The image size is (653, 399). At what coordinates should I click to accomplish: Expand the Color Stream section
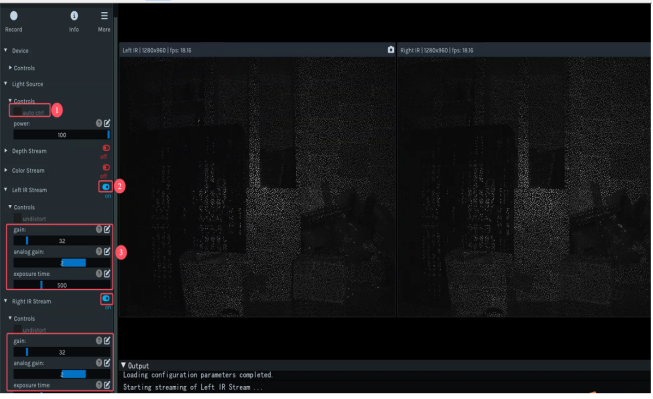(x=6, y=170)
